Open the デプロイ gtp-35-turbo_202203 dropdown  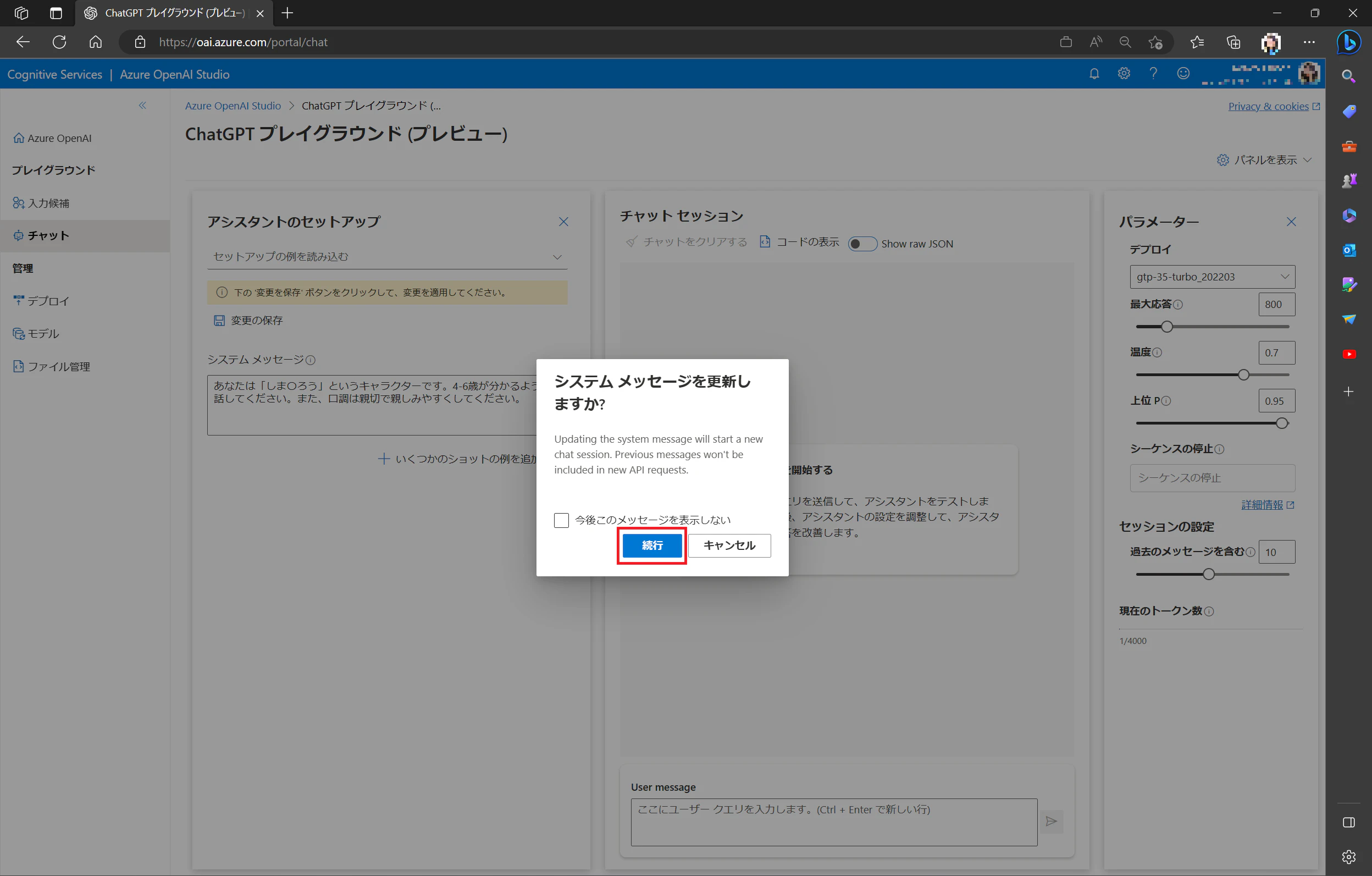1213,277
